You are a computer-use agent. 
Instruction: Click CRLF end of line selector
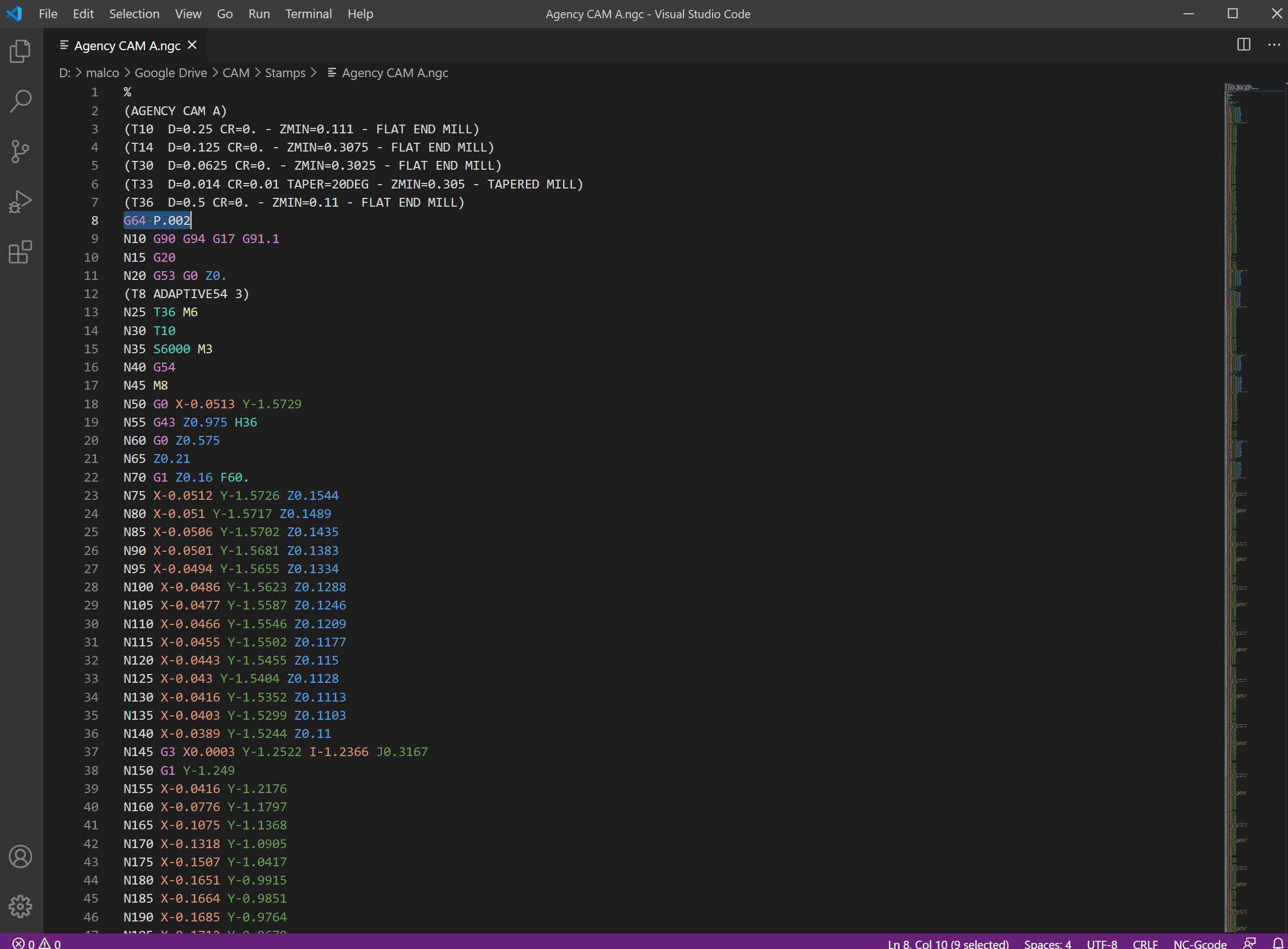click(x=1145, y=943)
